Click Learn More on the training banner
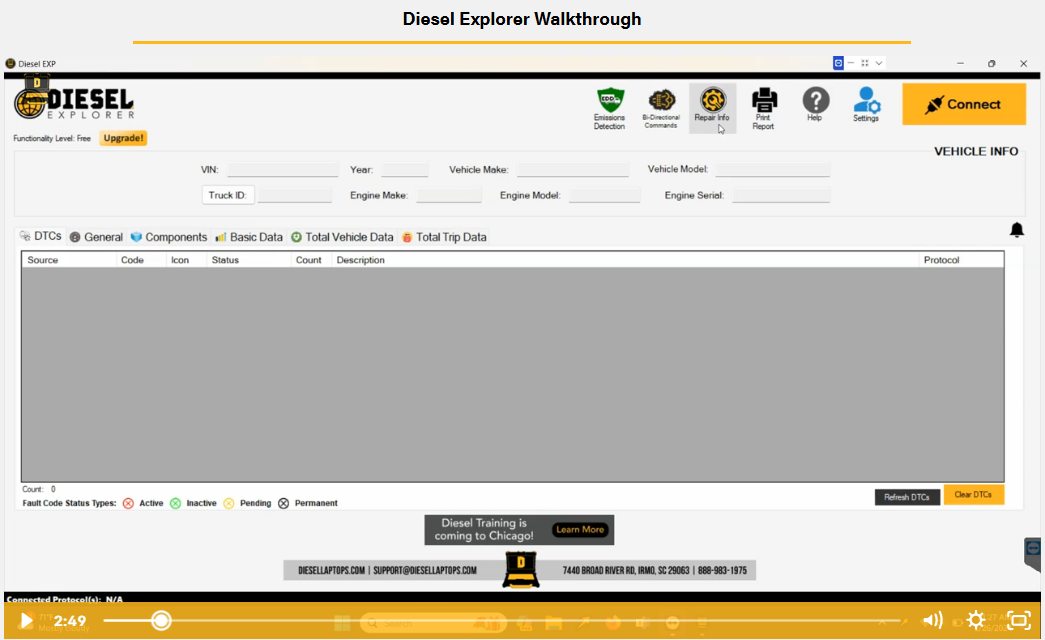 (580, 529)
